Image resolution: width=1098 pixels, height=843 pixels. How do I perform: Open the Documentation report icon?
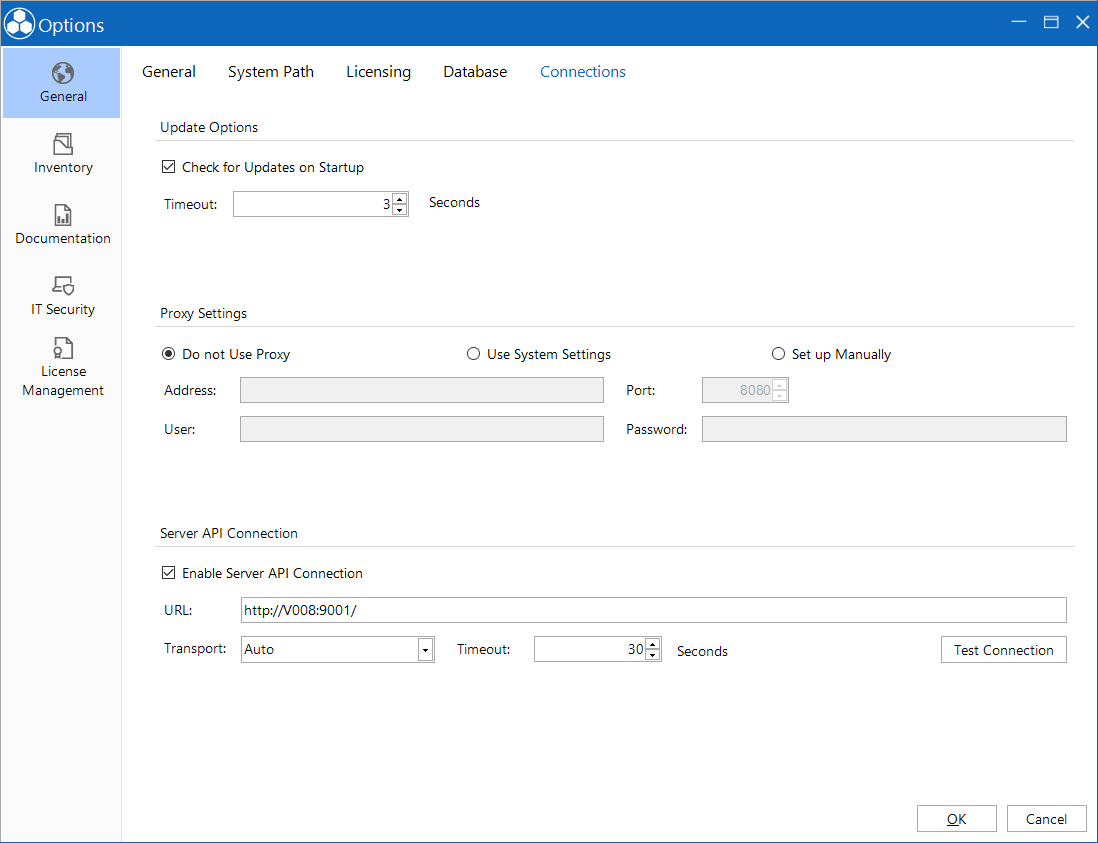[63, 215]
